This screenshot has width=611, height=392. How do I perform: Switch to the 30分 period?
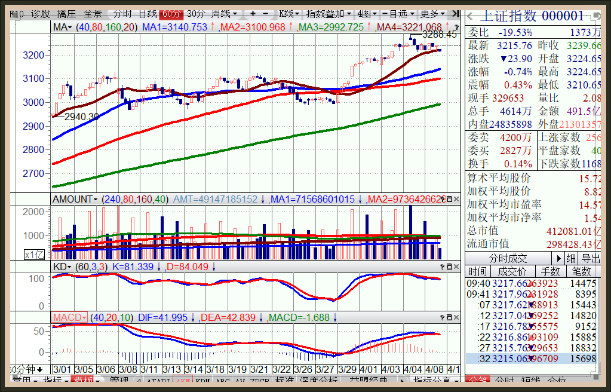tap(196, 14)
